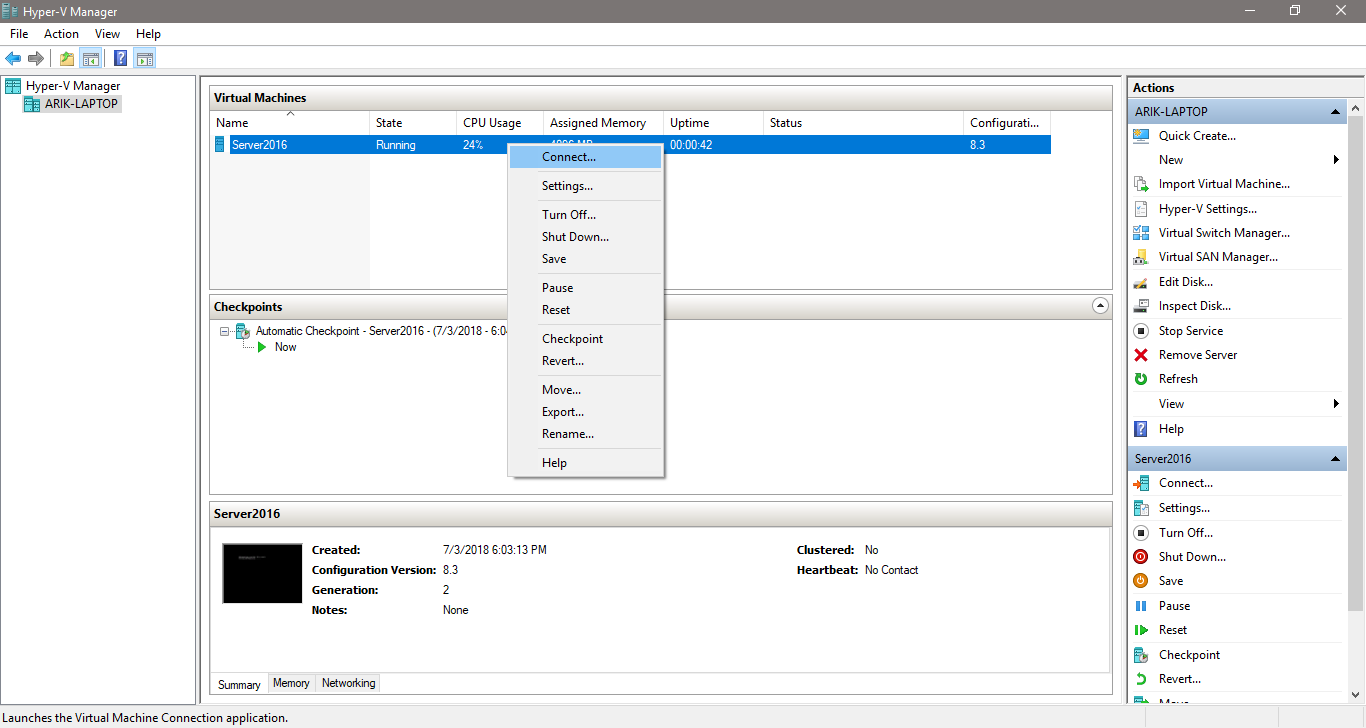Click the Up One Level folder icon
Image resolution: width=1366 pixels, height=728 pixels.
[x=67, y=58]
